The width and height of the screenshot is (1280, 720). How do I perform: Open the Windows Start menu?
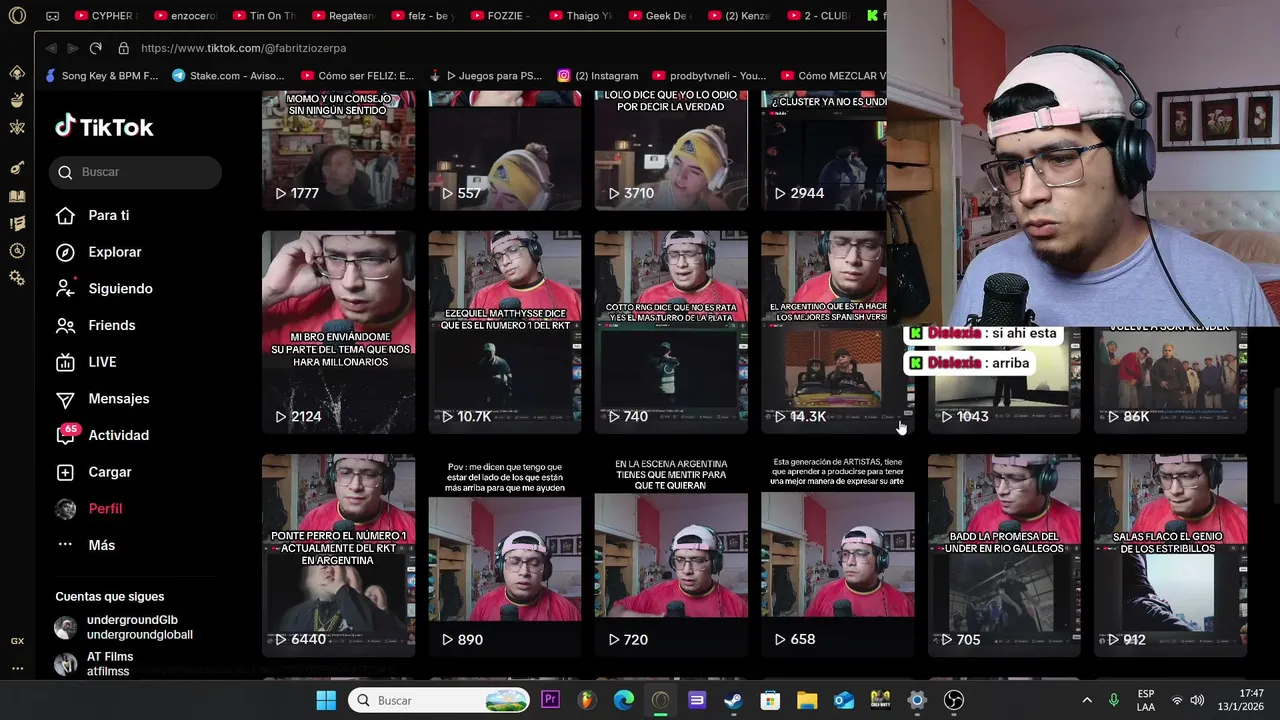(326, 700)
